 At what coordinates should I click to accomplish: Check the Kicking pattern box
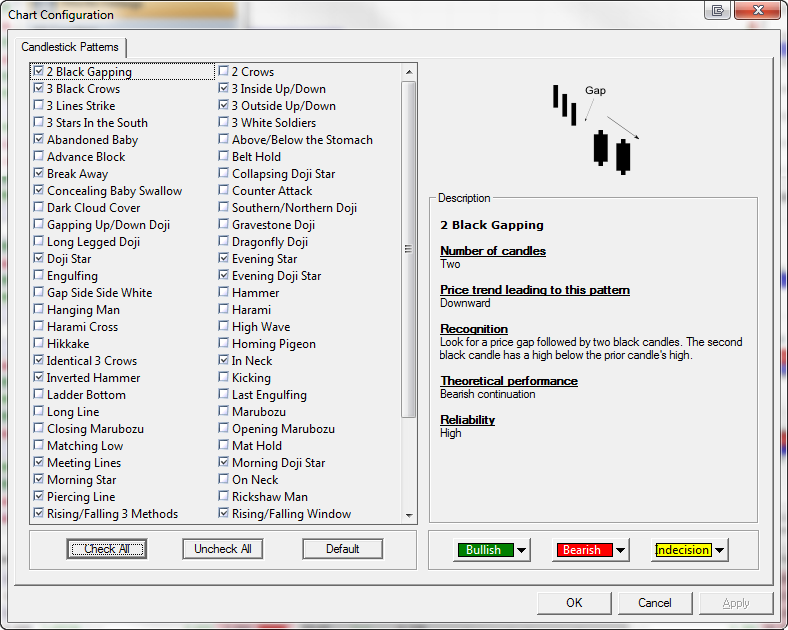pyautogui.click(x=224, y=377)
